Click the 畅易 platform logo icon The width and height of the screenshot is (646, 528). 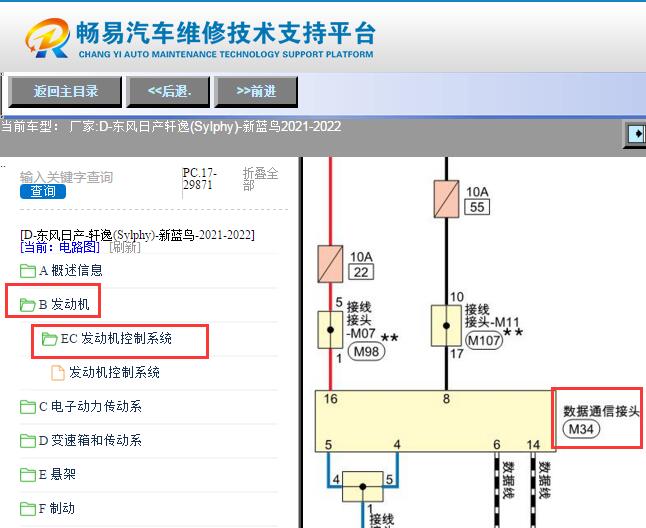[48, 37]
